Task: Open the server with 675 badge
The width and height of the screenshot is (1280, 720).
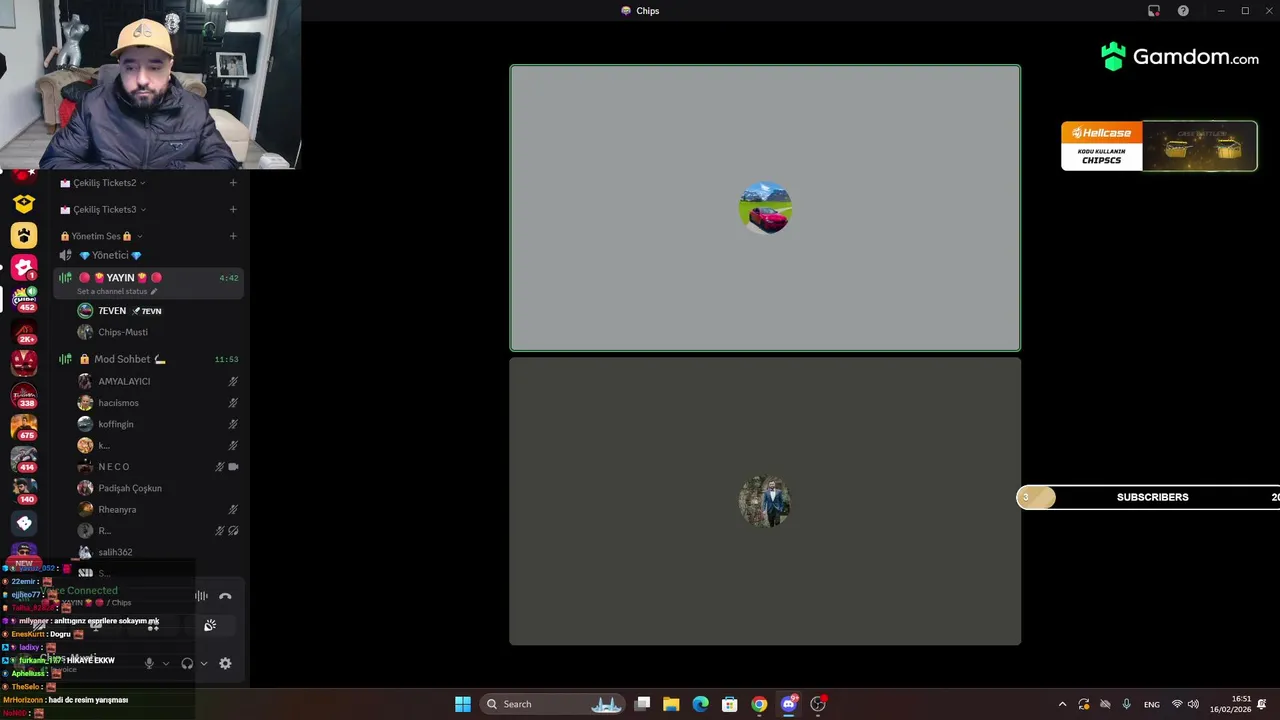Action: (24, 427)
